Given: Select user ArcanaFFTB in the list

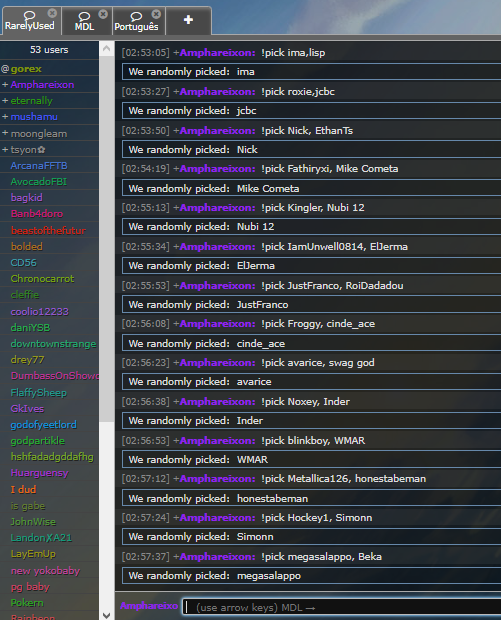Looking at the screenshot, I should 39,165.
